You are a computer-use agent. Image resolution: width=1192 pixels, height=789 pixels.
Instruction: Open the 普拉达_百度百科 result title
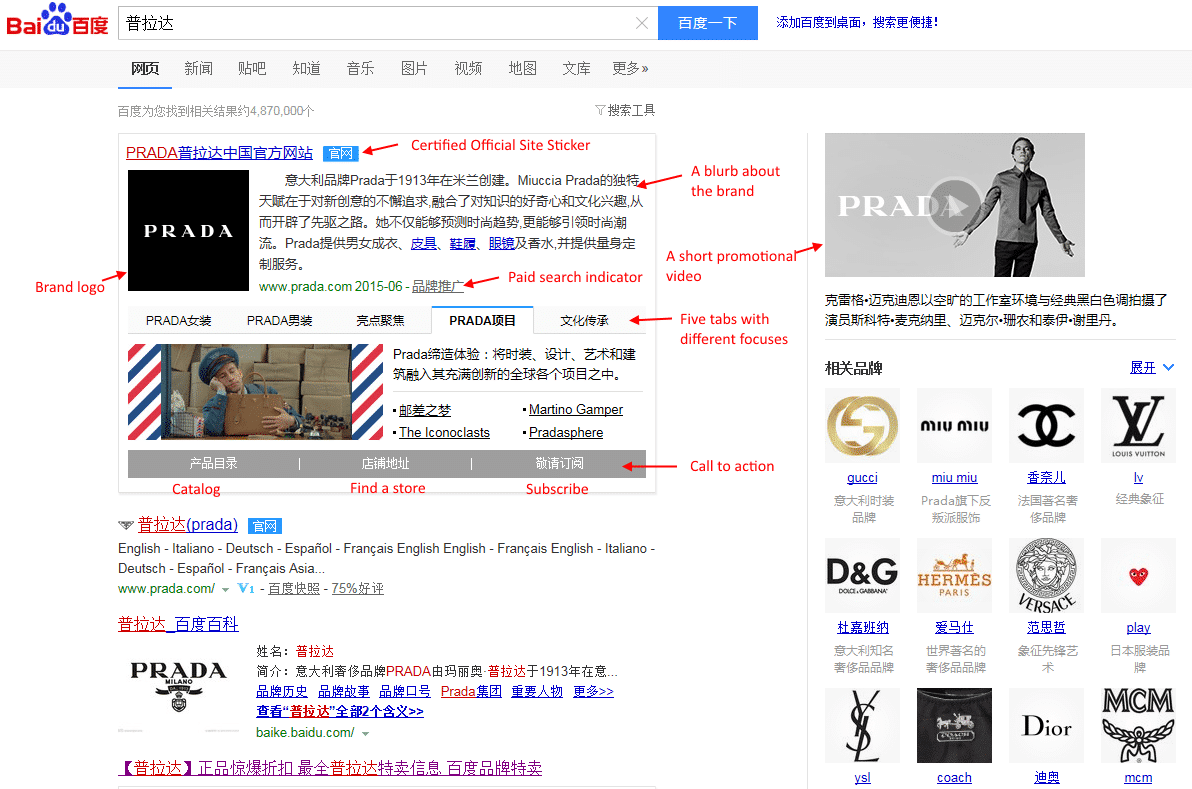click(x=178, y=624)
